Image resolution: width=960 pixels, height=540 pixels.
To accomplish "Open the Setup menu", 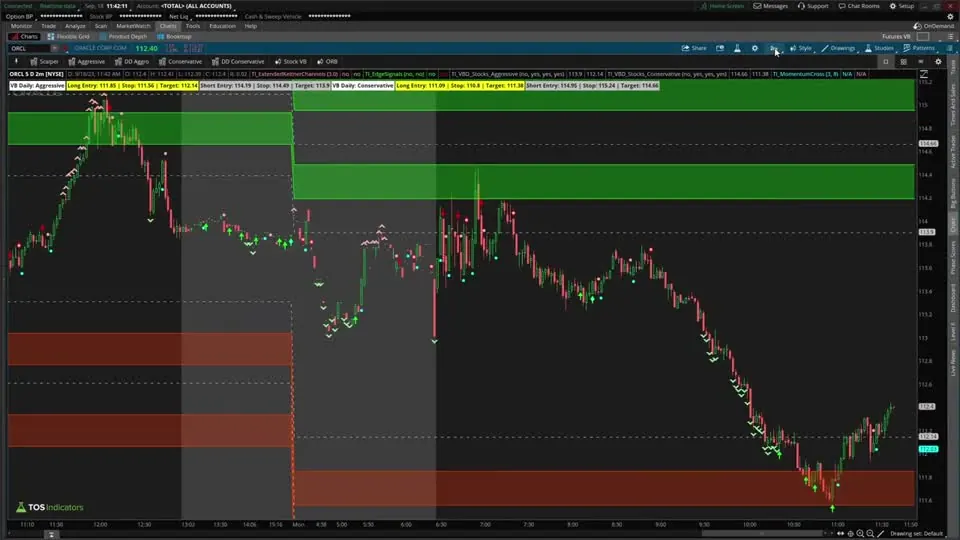I will point(901,6).
